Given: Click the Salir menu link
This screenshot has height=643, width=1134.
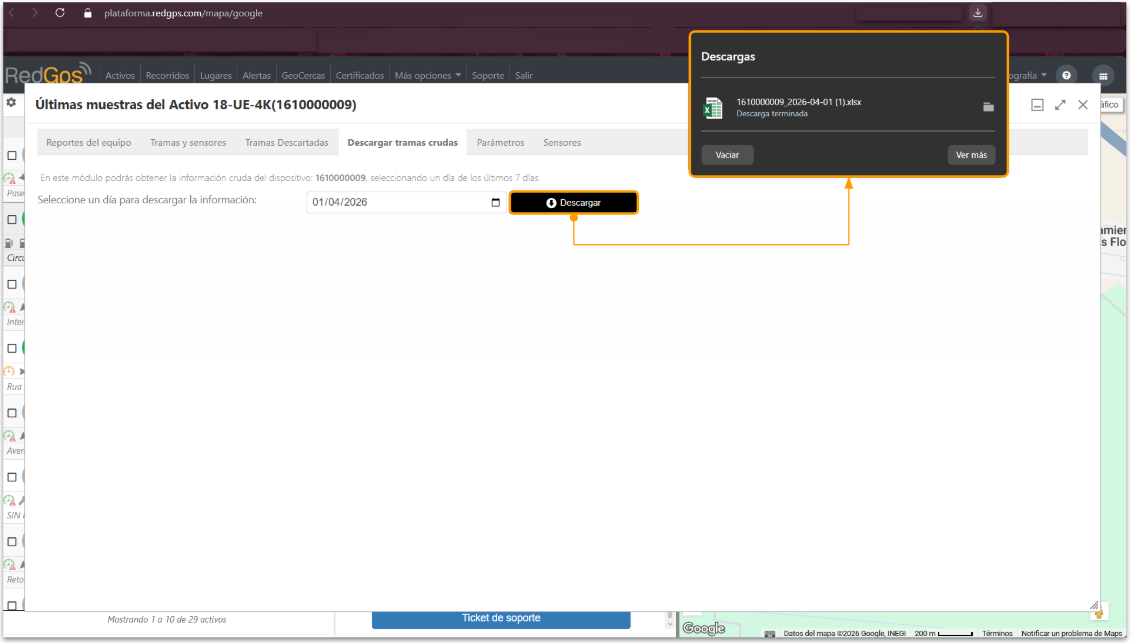Looking at the screenshot, I should pos(524,75).
